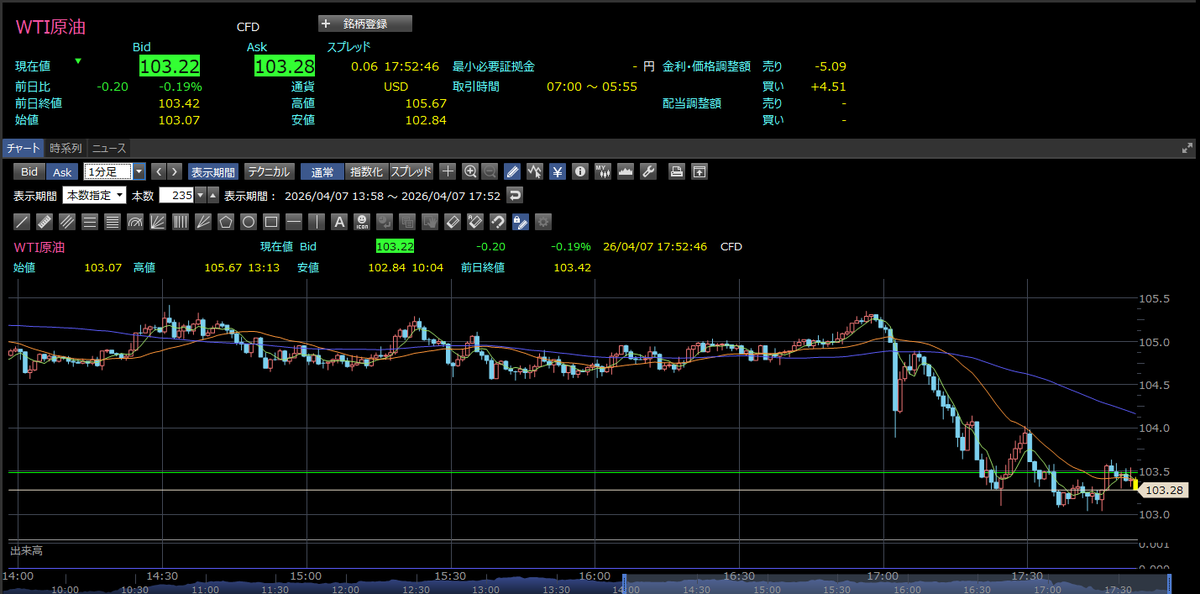Image resolution: width=1200 pixels, height=594 pixels.
Task: Click the 高値 value 105.67
Action: (x=426, y=103)
